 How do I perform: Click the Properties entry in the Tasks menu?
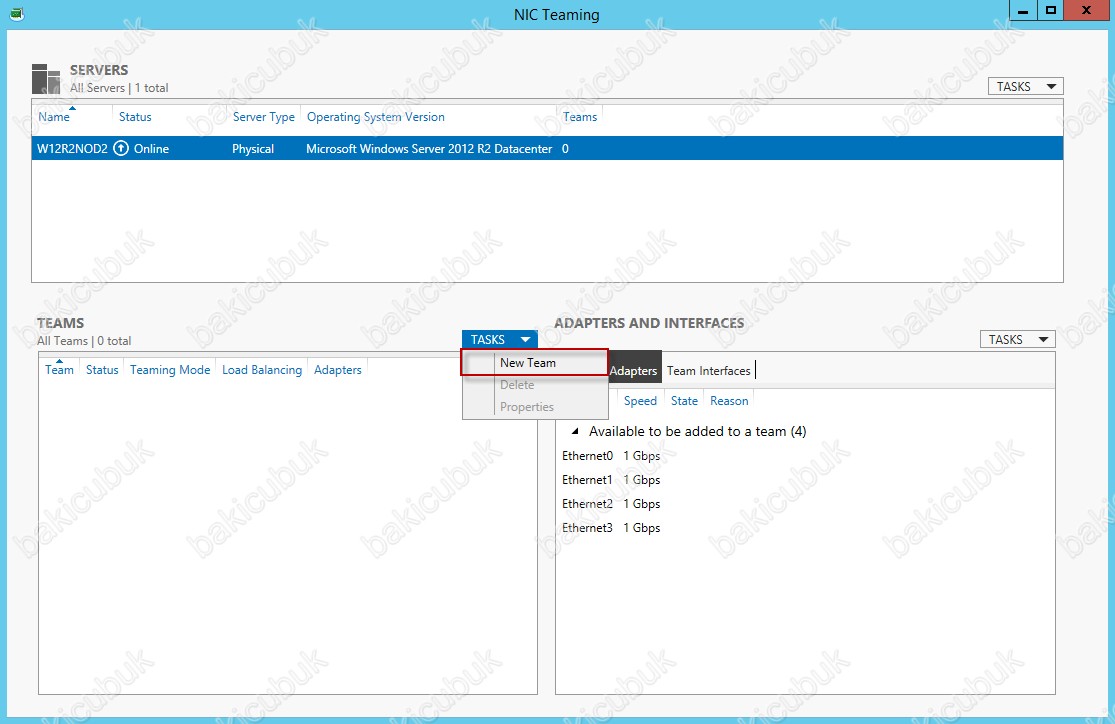(535, 407)
